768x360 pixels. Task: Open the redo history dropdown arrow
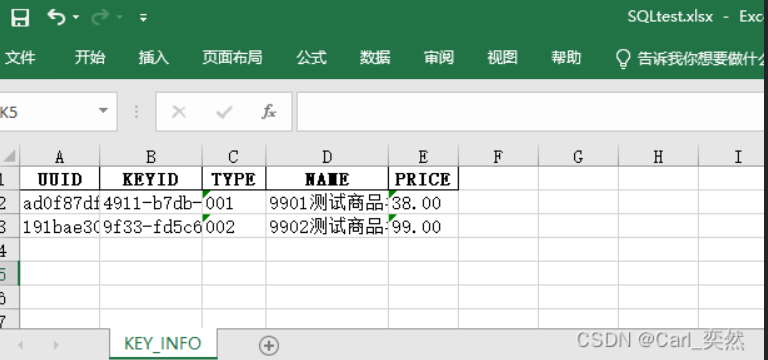pyautogui.click(x=120, y=18)
